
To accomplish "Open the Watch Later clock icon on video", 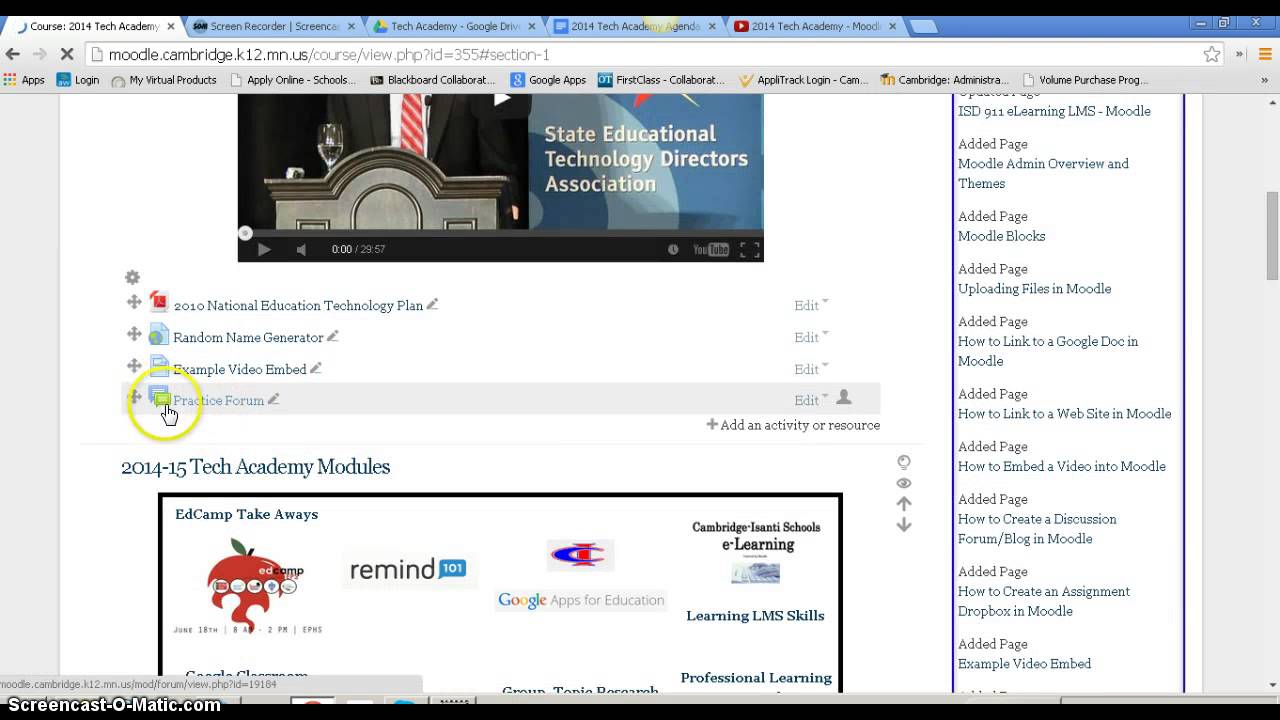I will (673, 249).
